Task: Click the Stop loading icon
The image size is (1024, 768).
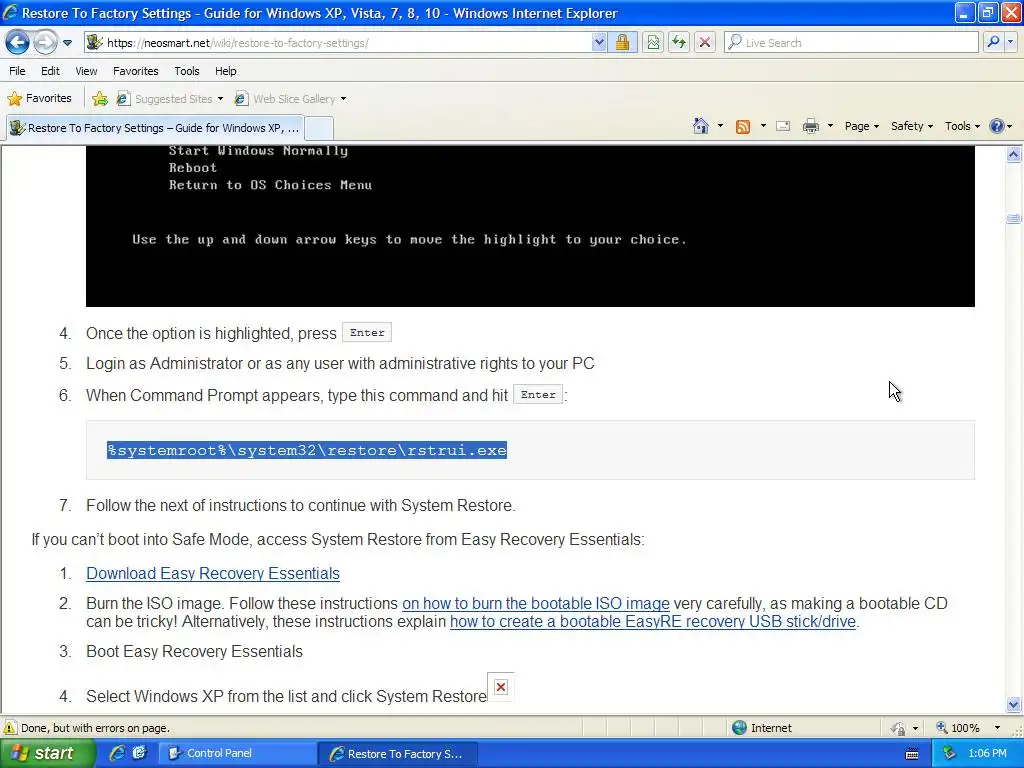Action: [705, 43]
